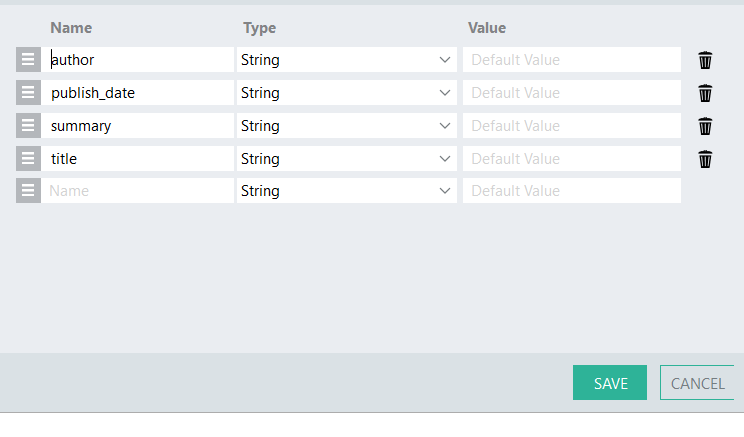This screenshot has height=437, width=744.
Task: Expand the Type dropdown for title
Action: point(347,158)
